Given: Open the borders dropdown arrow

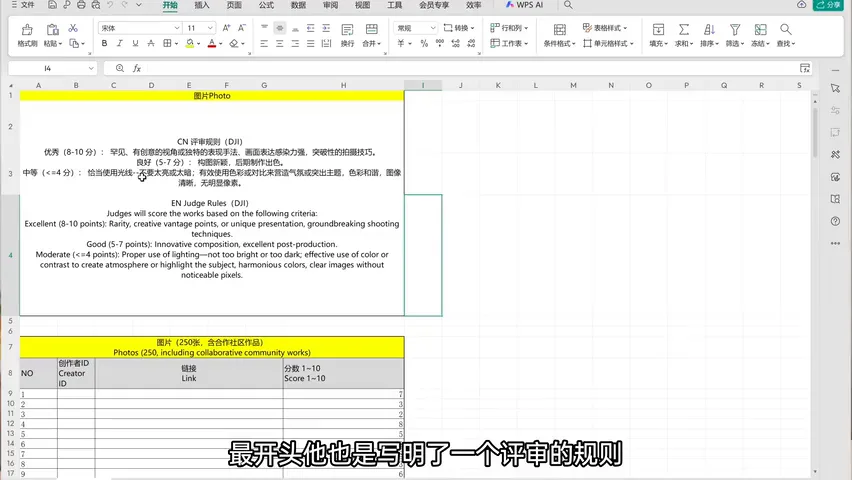Looking at the screenshot, I should [176, 43].
